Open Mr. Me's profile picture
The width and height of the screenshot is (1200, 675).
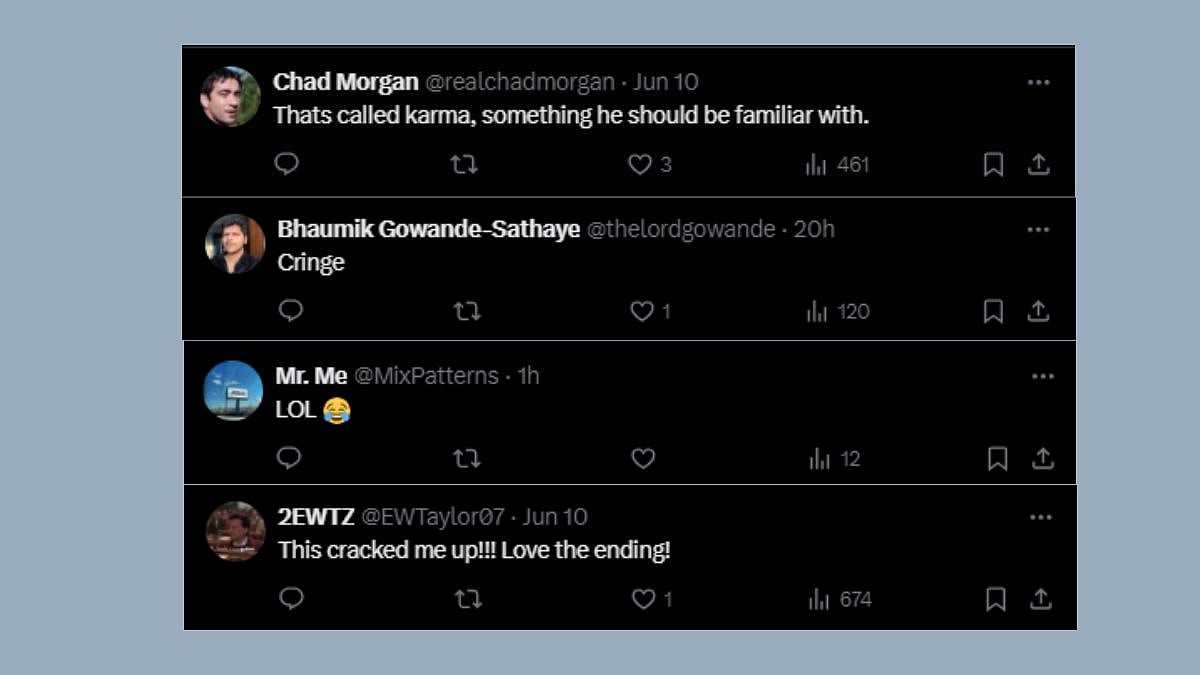pos(233,390)
